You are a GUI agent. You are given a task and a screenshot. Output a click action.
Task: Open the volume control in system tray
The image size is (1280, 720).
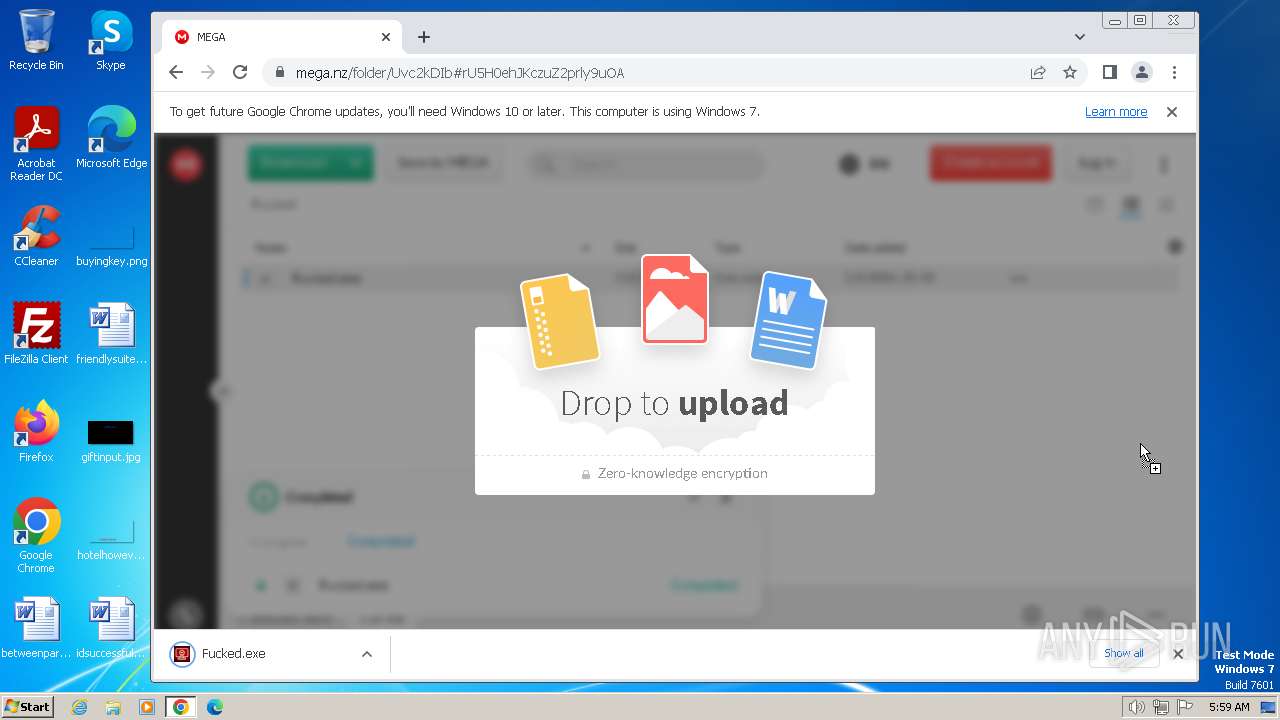(1136, 707)
